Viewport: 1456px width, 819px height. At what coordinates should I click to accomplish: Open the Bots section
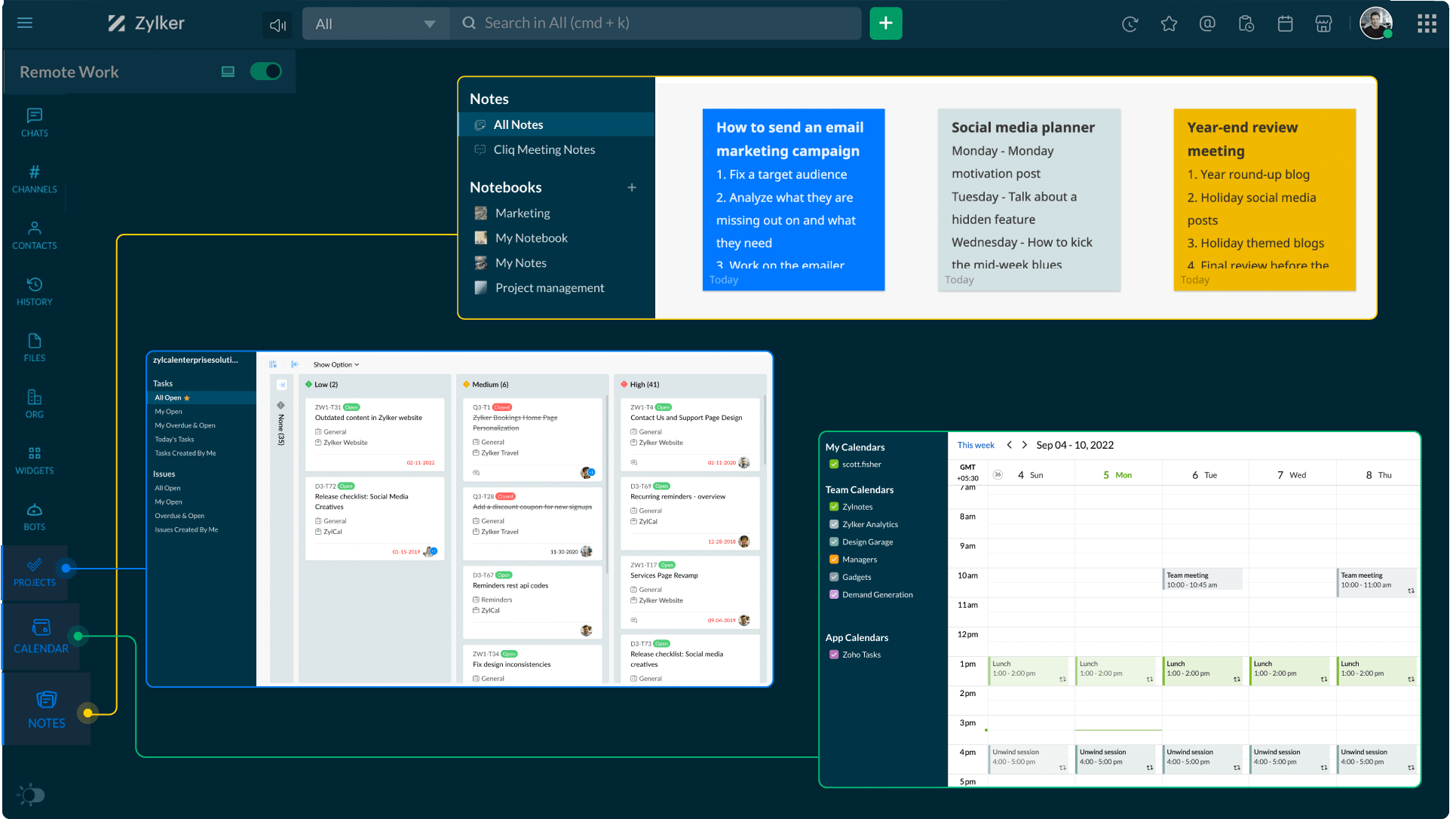[34, 517]
